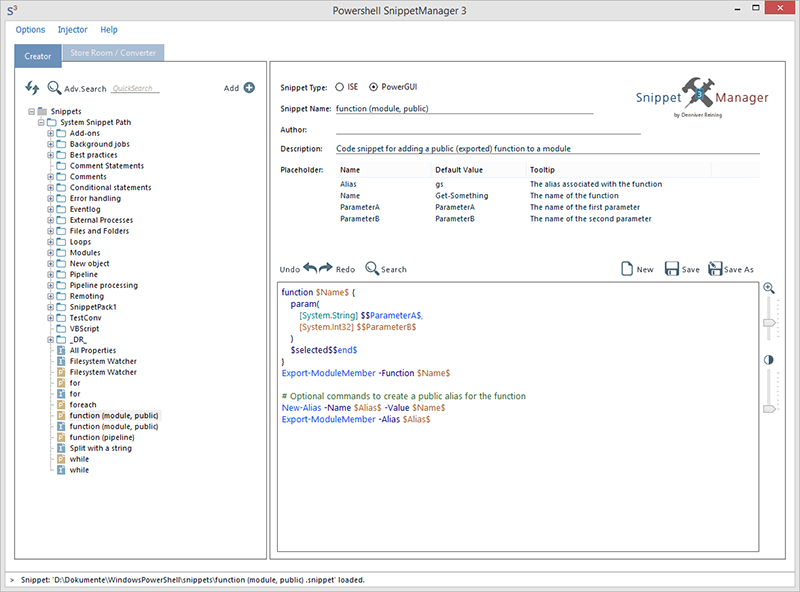Click the empty Author field
800x592 pixels.
coord(488,129)
